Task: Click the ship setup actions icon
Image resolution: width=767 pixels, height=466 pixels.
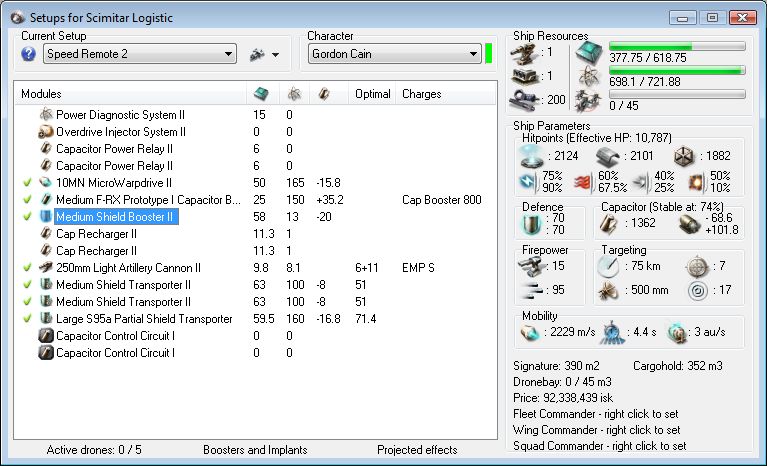Action: (x=257, y=54)
